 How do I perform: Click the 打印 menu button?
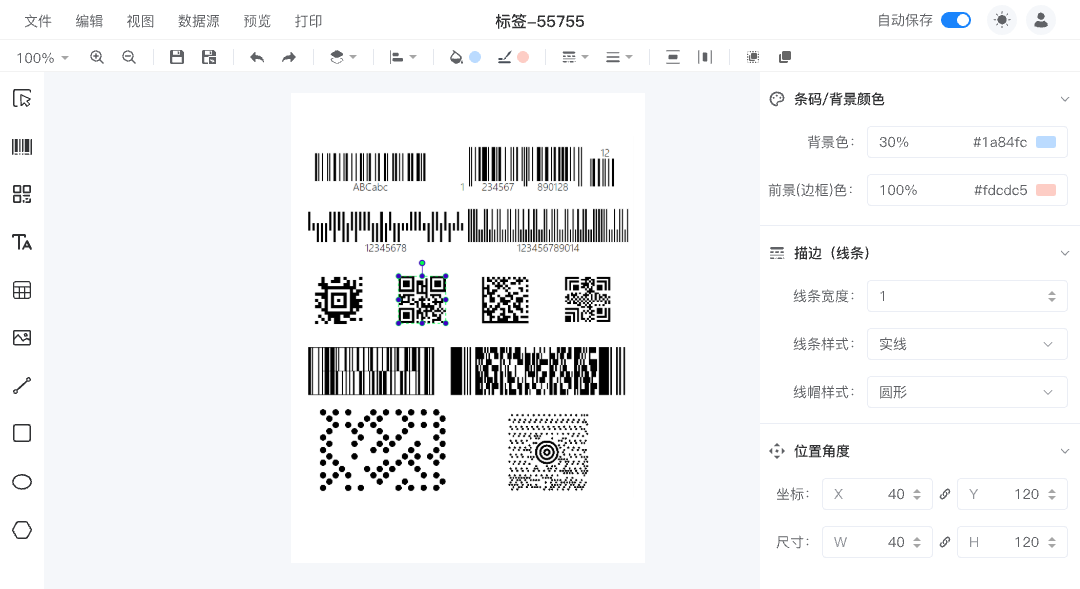click(309, 21)
